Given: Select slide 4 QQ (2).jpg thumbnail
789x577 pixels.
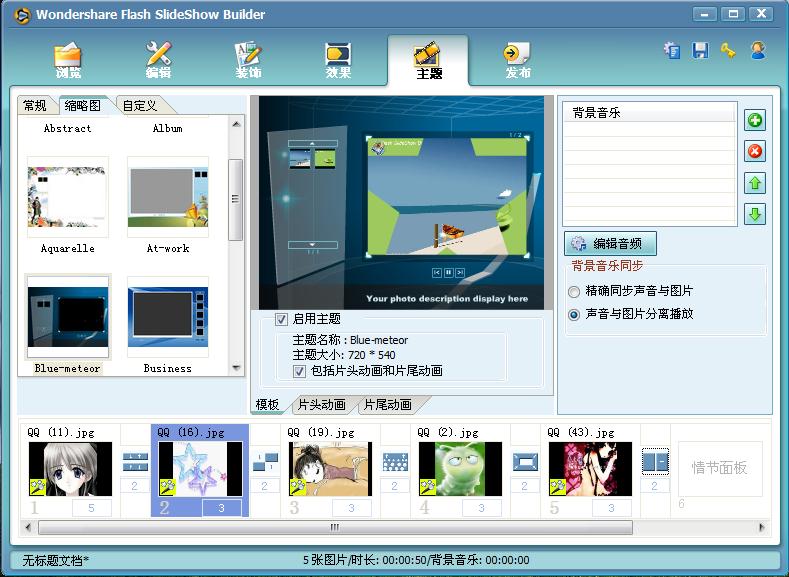Looking at the screenshot, I should pyautogui.click(x=460, y=469).
